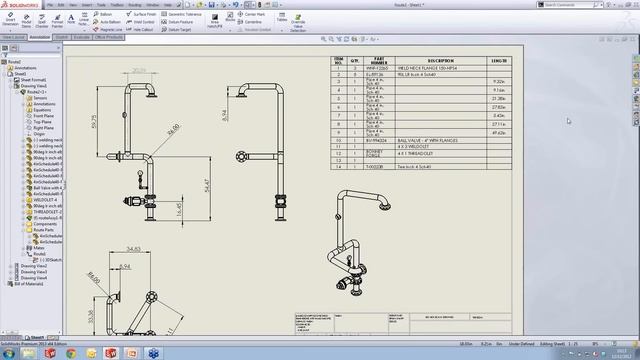Screen dimensions: 640x360
Task: Expand the Drawing View4 node
Action: point(11,278)
